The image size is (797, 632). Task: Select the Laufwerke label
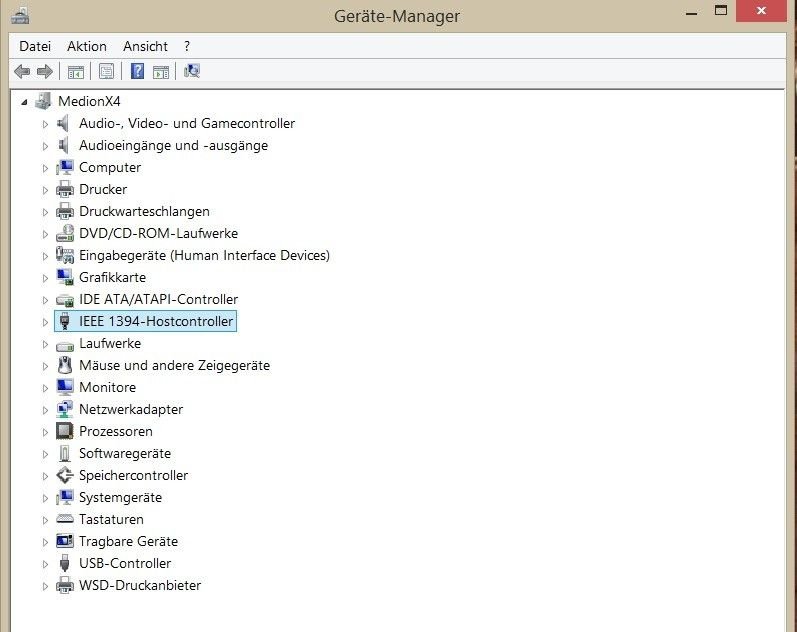click(110, 343)
